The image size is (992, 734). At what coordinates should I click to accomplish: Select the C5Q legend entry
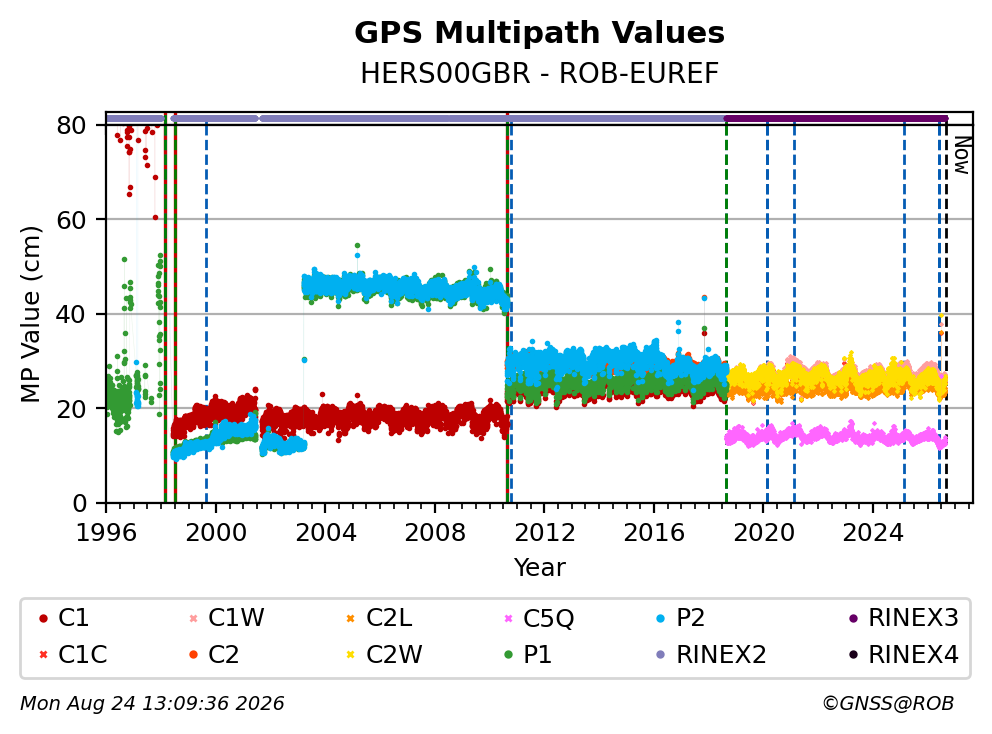tap(540, 618)
